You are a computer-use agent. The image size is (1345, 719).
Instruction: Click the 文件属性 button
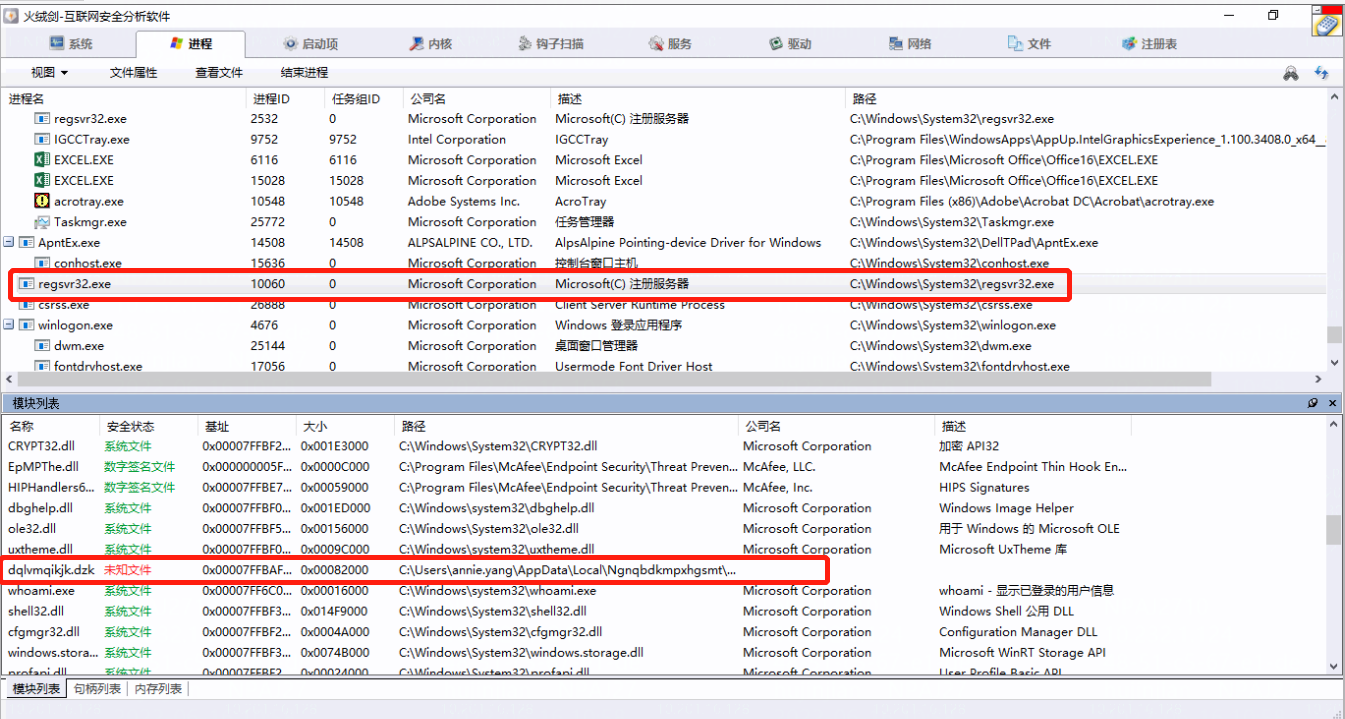tap(133, 73)
